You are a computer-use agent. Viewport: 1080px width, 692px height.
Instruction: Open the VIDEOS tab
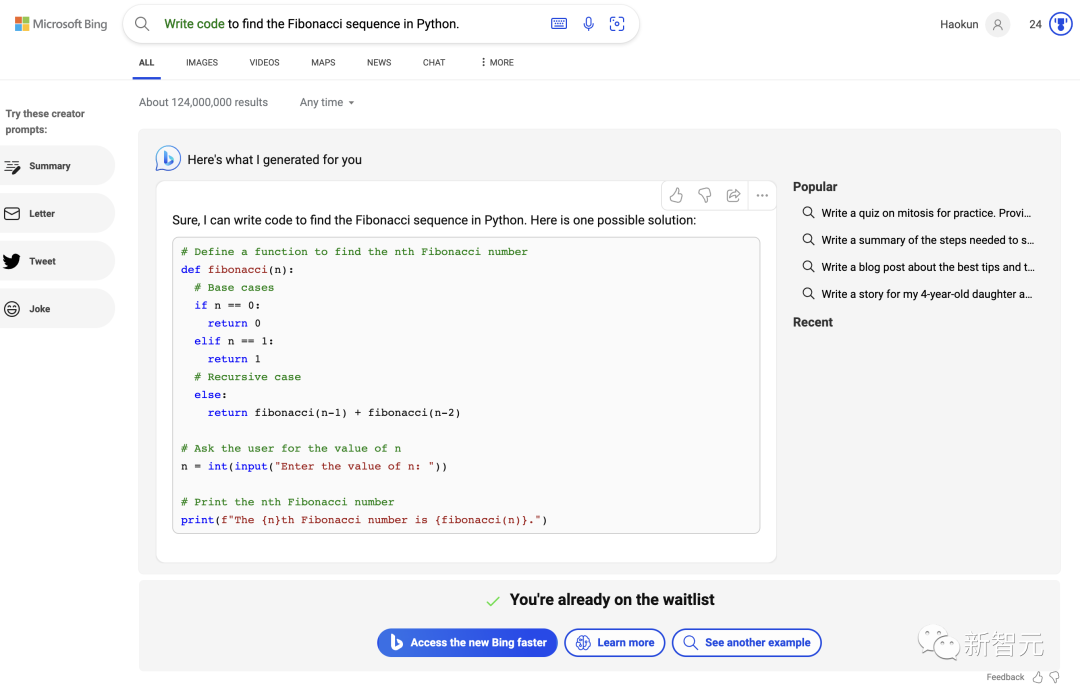click(265, 62)
